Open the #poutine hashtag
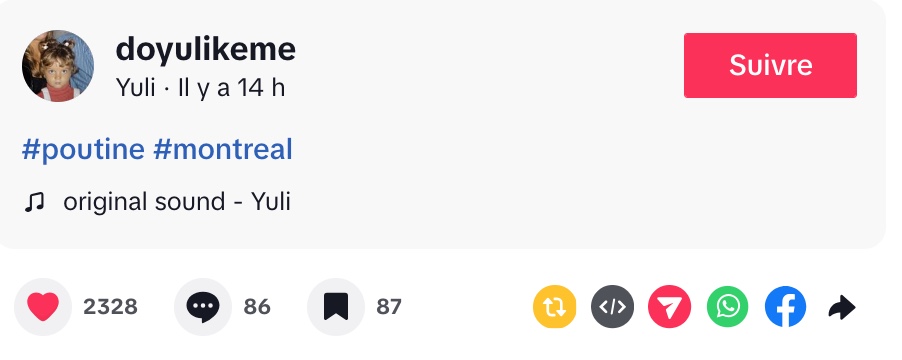Image resolution: width=902 pixels, height=360 pixels. (x=83, y=150)
